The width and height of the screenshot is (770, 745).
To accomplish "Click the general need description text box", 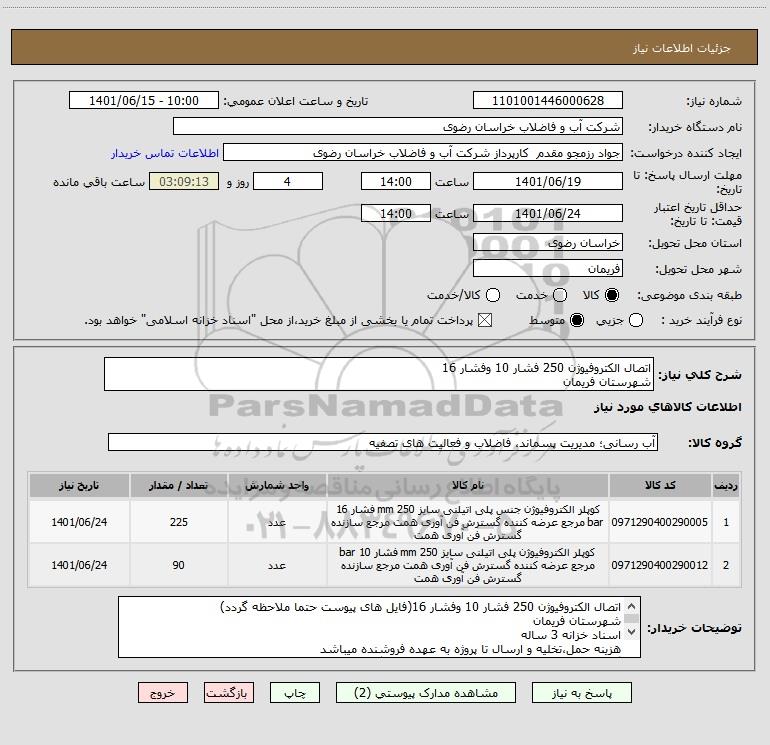I will tap(379, 375).
